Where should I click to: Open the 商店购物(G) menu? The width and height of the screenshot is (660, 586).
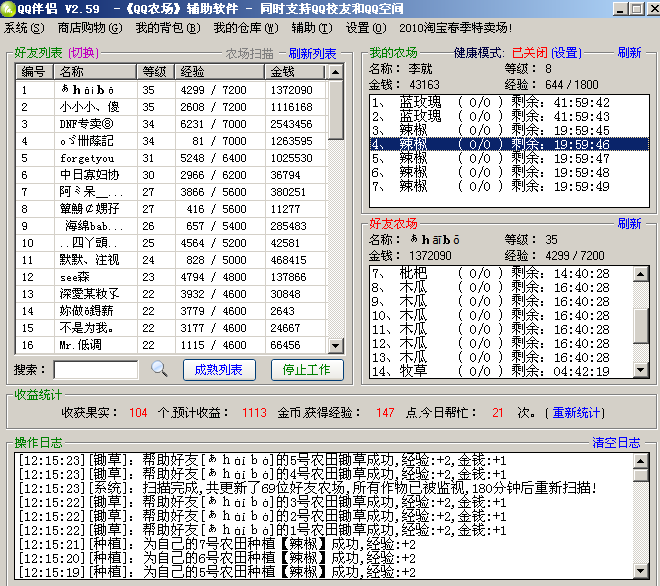point(90,28)
